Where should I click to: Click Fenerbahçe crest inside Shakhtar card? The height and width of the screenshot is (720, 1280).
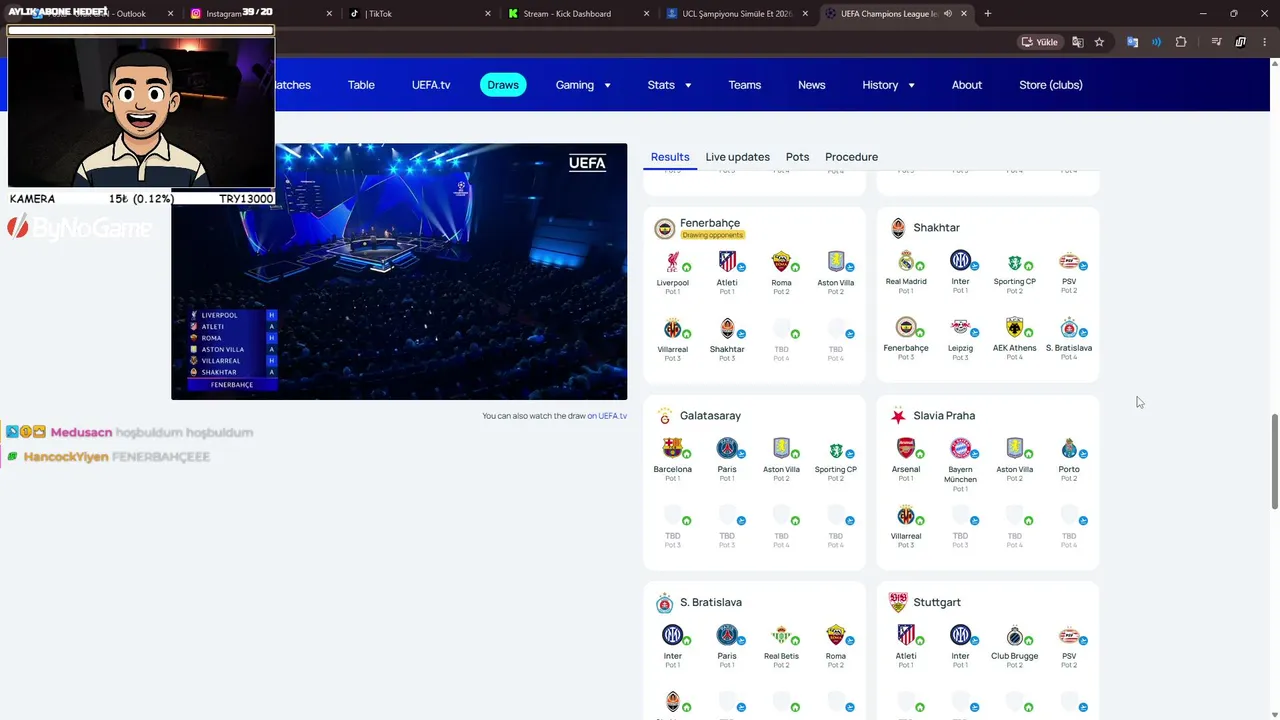pyautogui.click(x=906, y=328)
